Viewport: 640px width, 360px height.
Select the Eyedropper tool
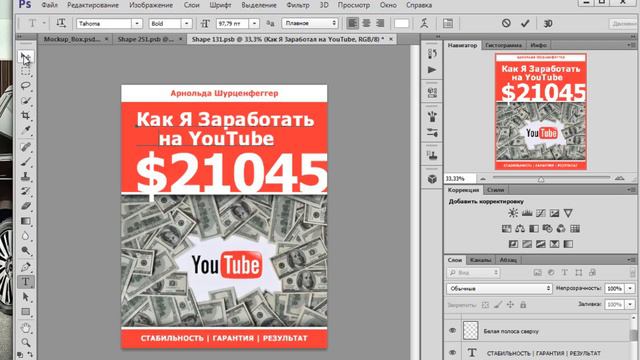point(25,130)
